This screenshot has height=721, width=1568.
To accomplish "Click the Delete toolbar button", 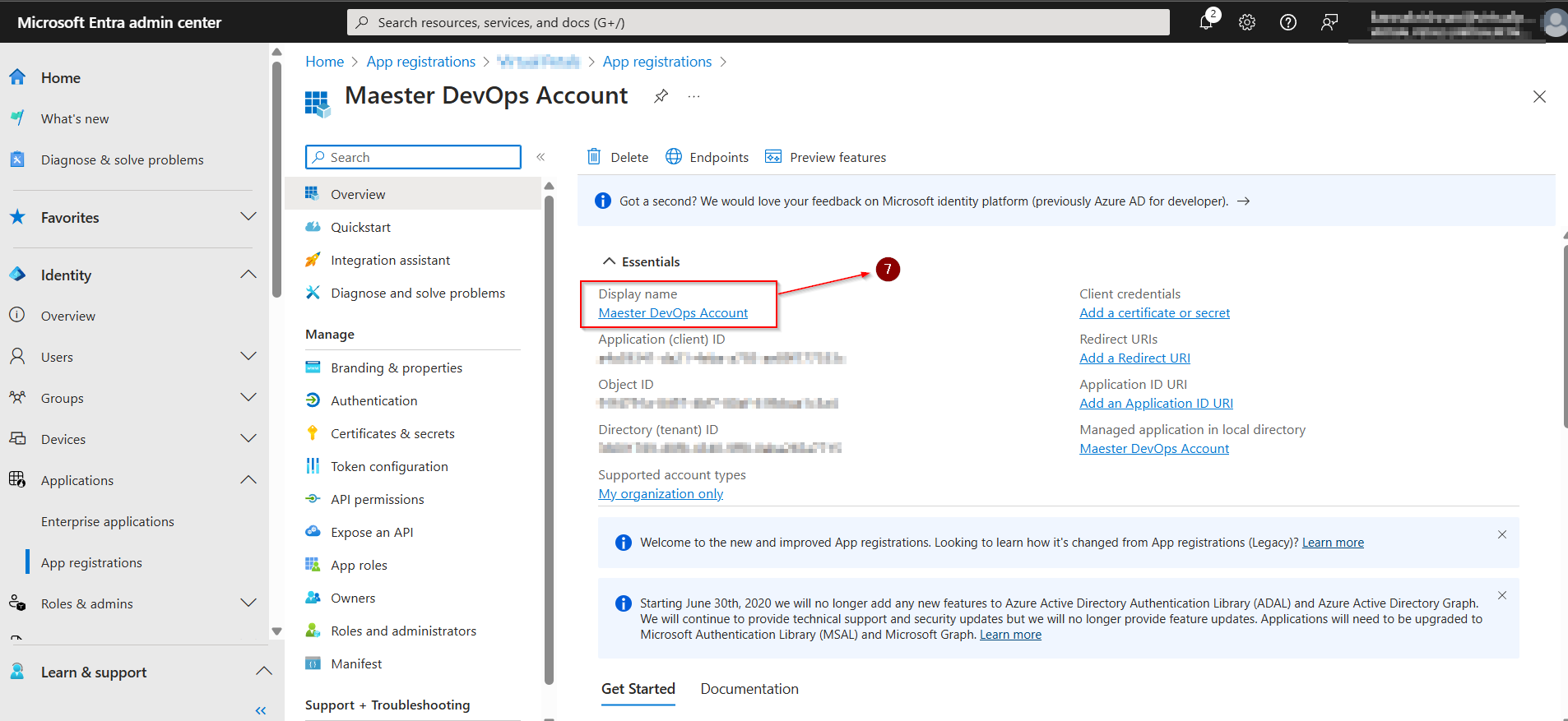I will pyautogui.click(x=617, y=157).
